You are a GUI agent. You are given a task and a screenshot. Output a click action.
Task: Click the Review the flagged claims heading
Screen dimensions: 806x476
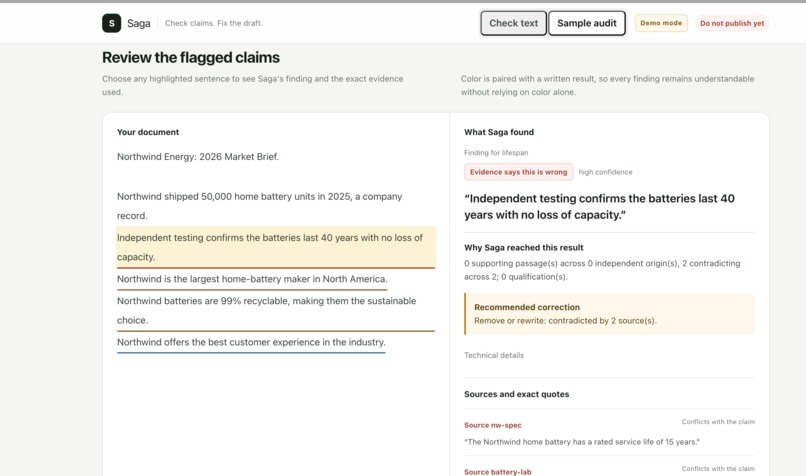click(191, 58)
